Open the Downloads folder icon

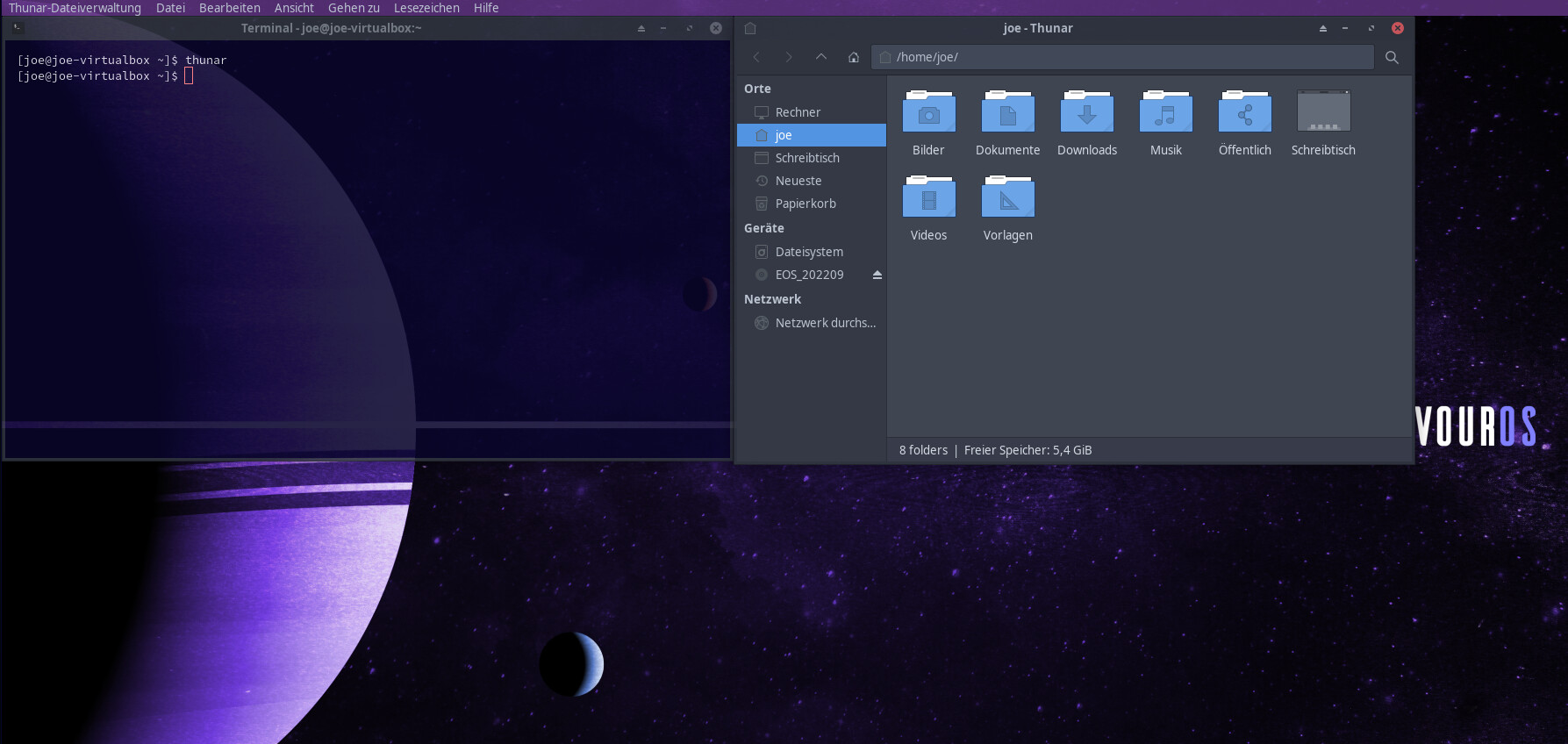(1086, 112)
